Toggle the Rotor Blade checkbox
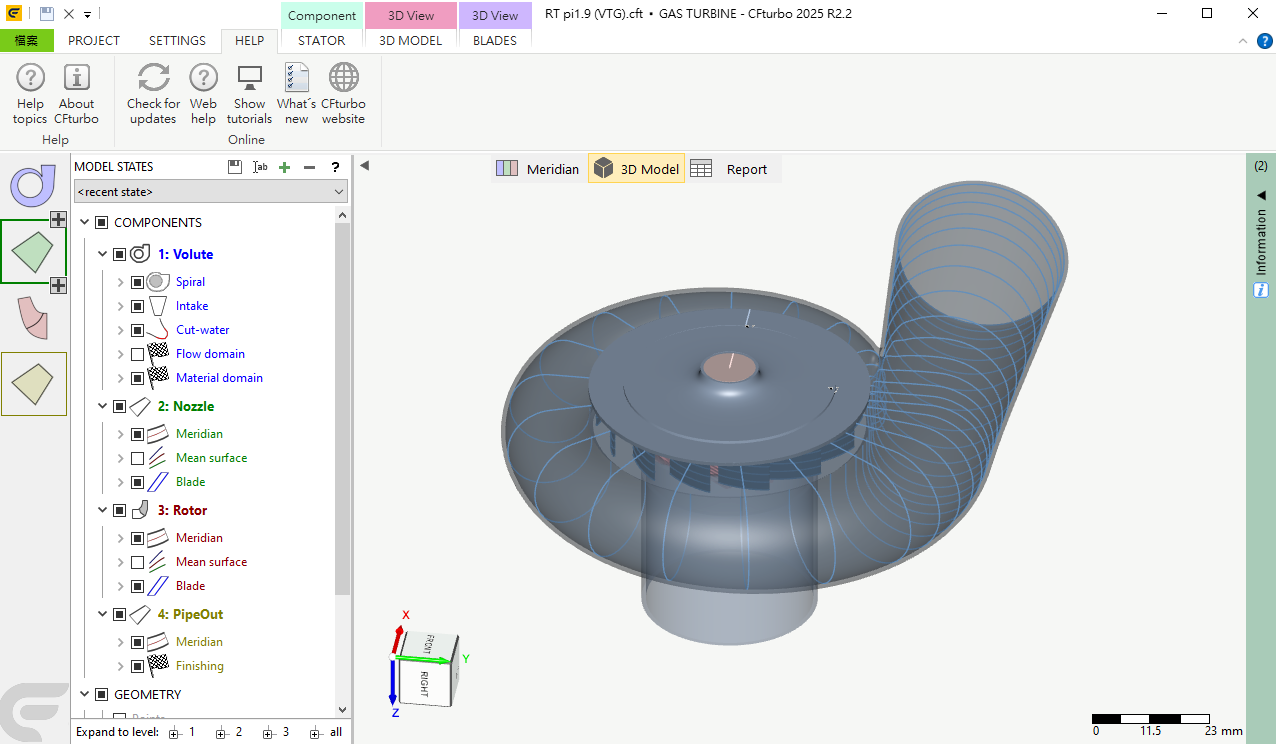The height and width of the screenshot is (745, 1276). coord(137,586)
